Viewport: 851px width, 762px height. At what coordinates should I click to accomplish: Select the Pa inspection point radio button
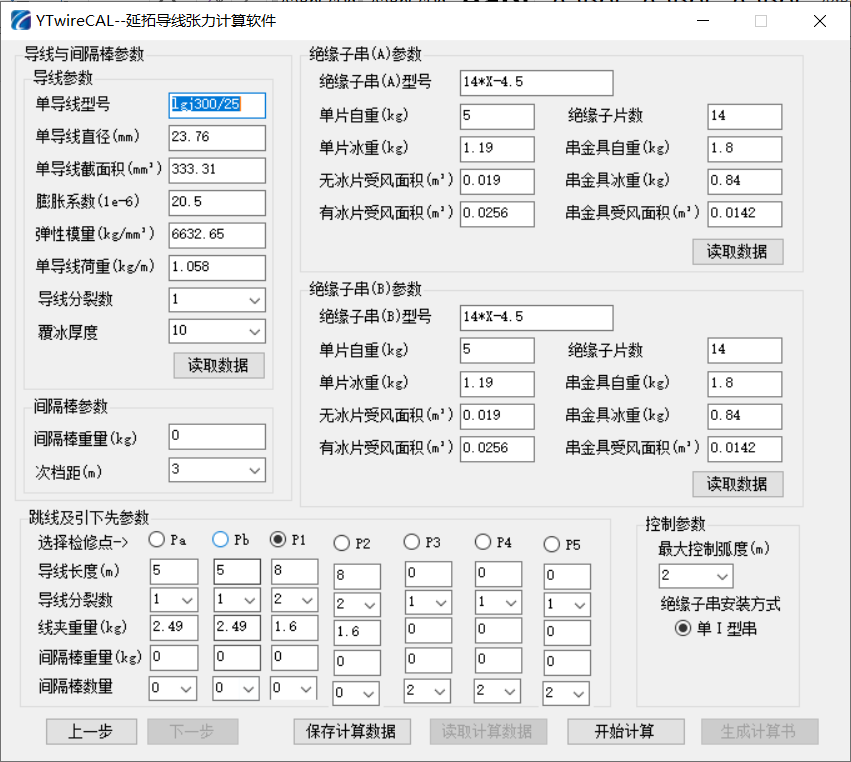click(x=157, y=540)
